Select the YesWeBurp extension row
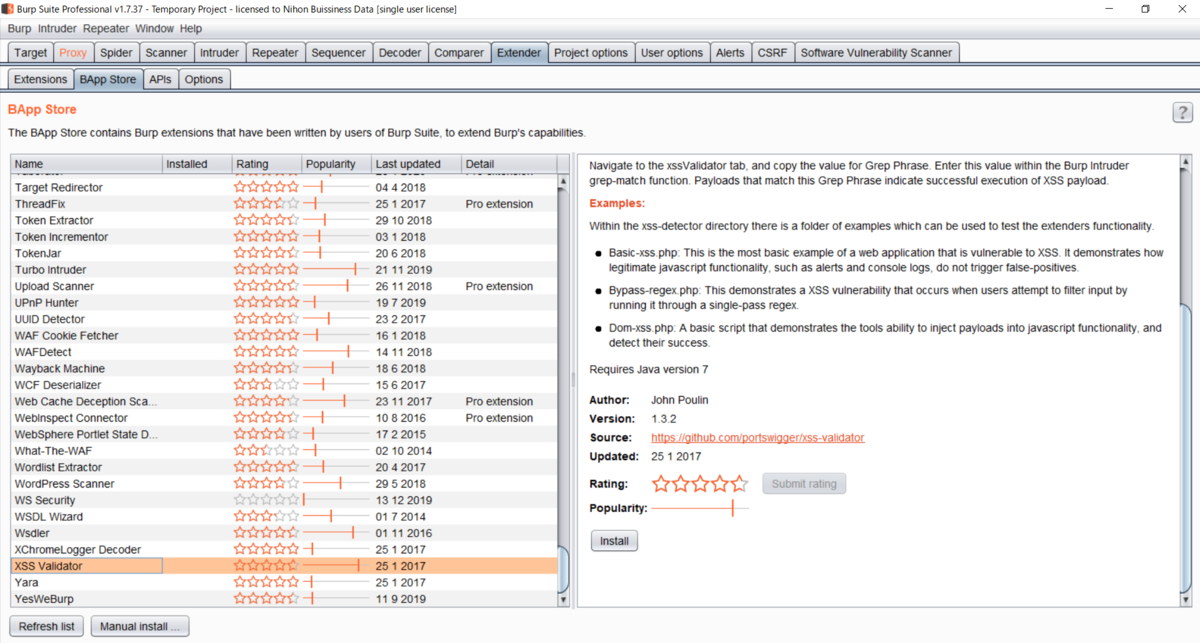The width and height of the screenshot is (1200, 643). point(284,599)
